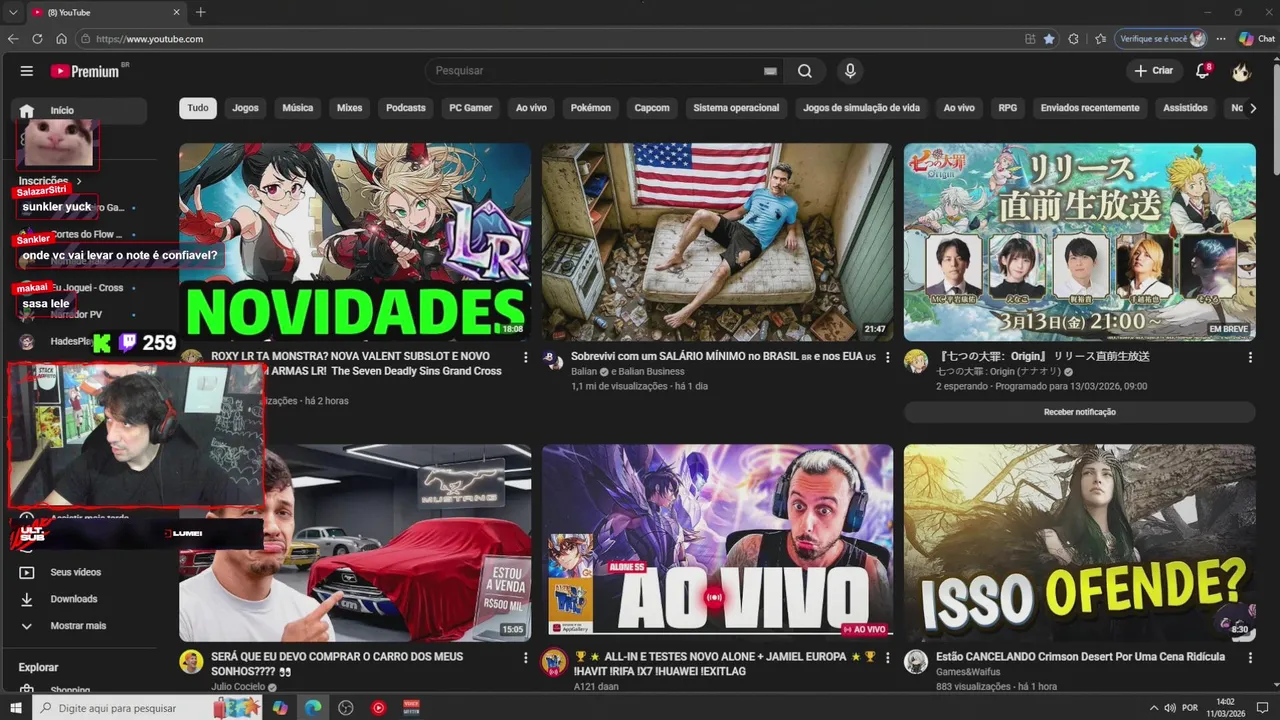Open options menu for Julio Cocielo car video

(526, 658)
